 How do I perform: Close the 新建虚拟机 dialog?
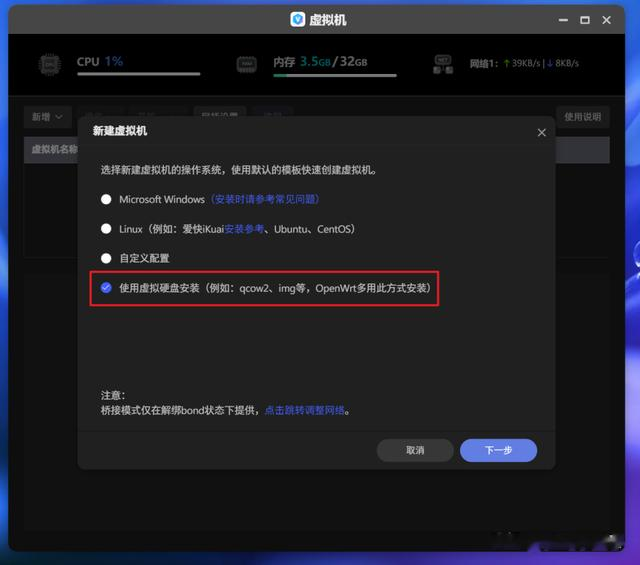coord(542,133)
